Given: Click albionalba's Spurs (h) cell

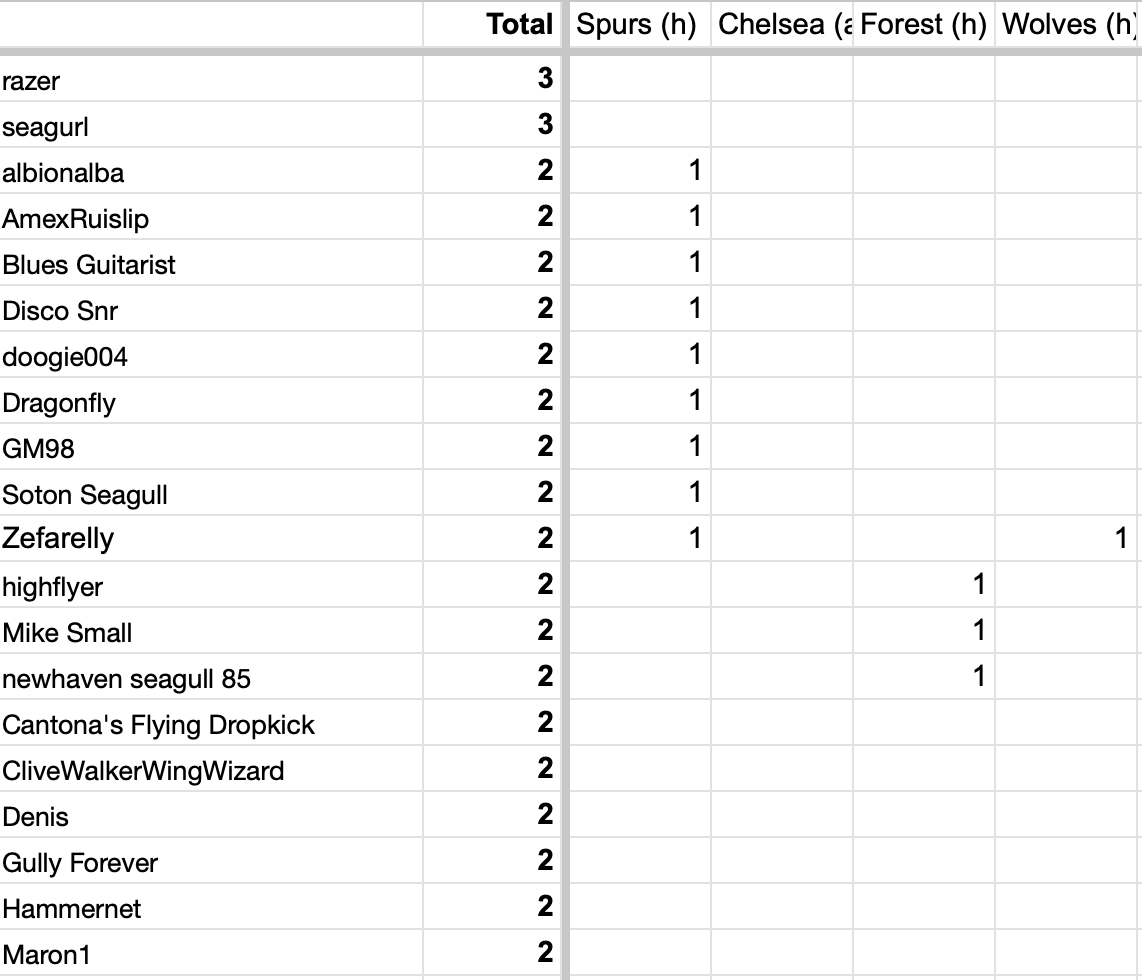Looking at the screenshot, I should click(x=639, y=171).
